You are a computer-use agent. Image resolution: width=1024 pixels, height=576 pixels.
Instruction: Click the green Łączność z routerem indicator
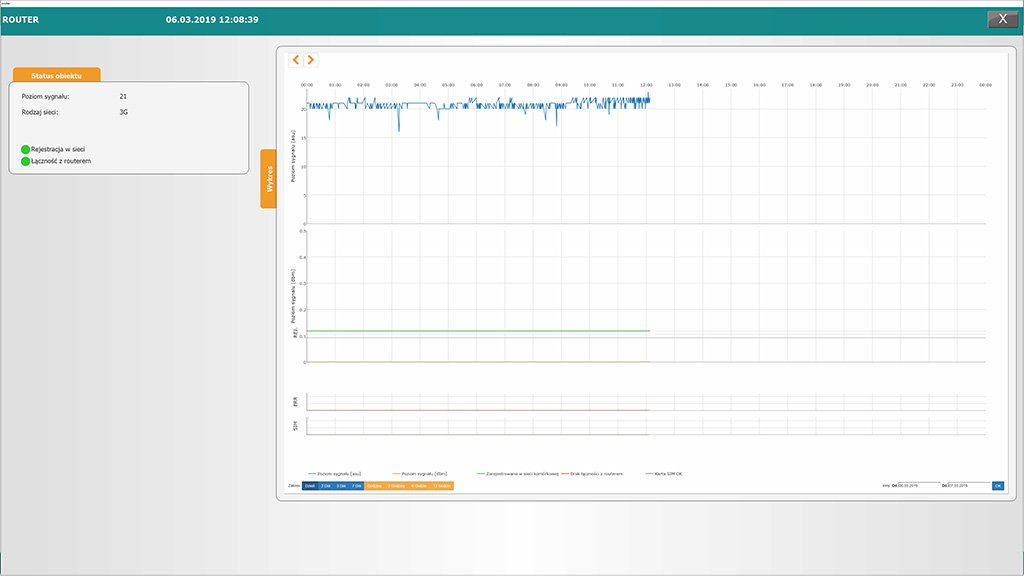[25, 161]
